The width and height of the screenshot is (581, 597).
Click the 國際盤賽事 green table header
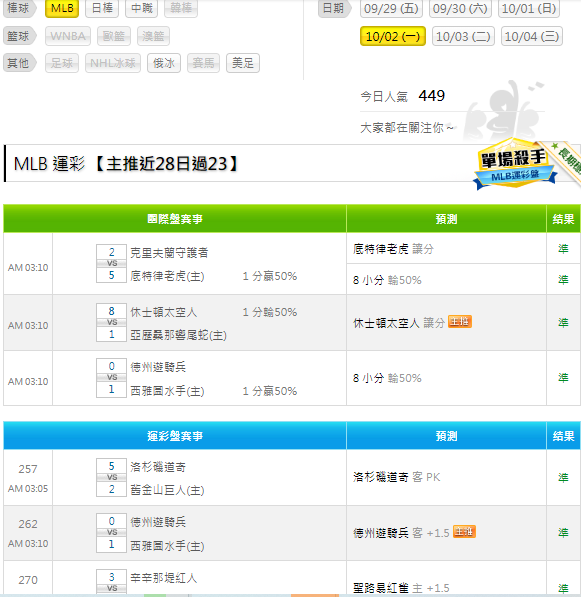pyautogui.click(x=175, y=219)
